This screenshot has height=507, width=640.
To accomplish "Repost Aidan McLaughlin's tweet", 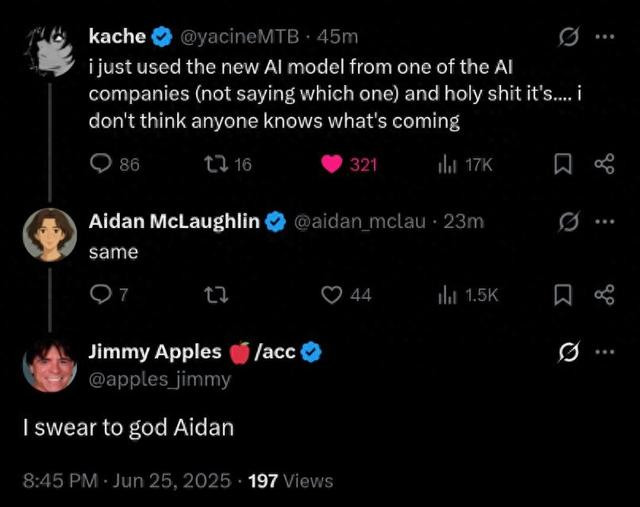I will 216,295.
